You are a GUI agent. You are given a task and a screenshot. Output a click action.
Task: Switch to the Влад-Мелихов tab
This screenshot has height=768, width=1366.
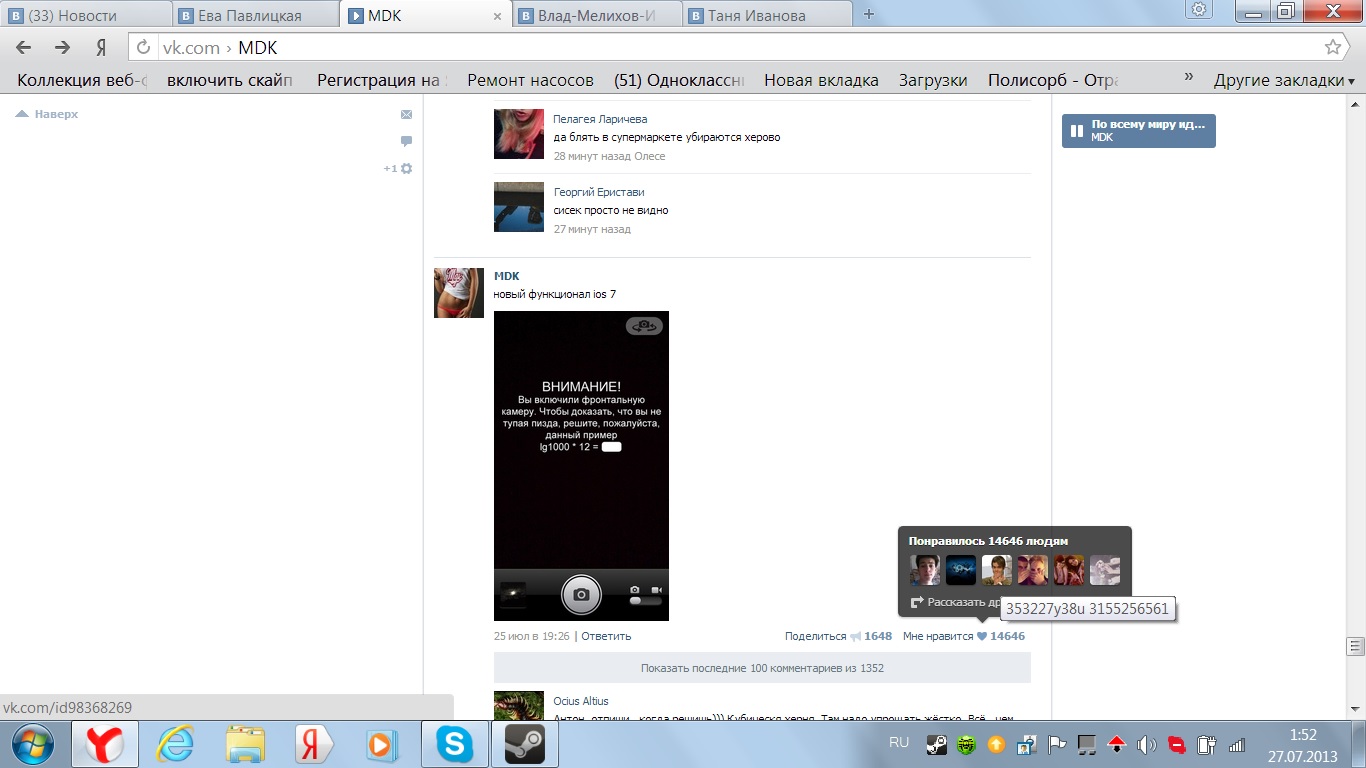coord(598,15)
